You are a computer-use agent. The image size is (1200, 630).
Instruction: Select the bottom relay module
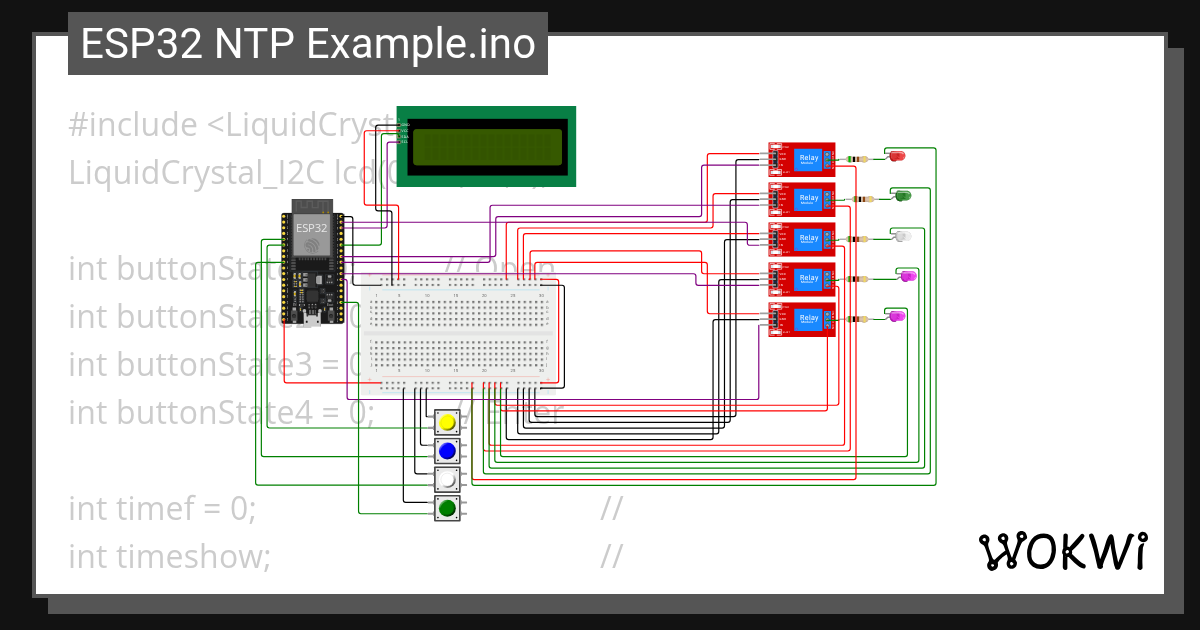click(802, 318)
